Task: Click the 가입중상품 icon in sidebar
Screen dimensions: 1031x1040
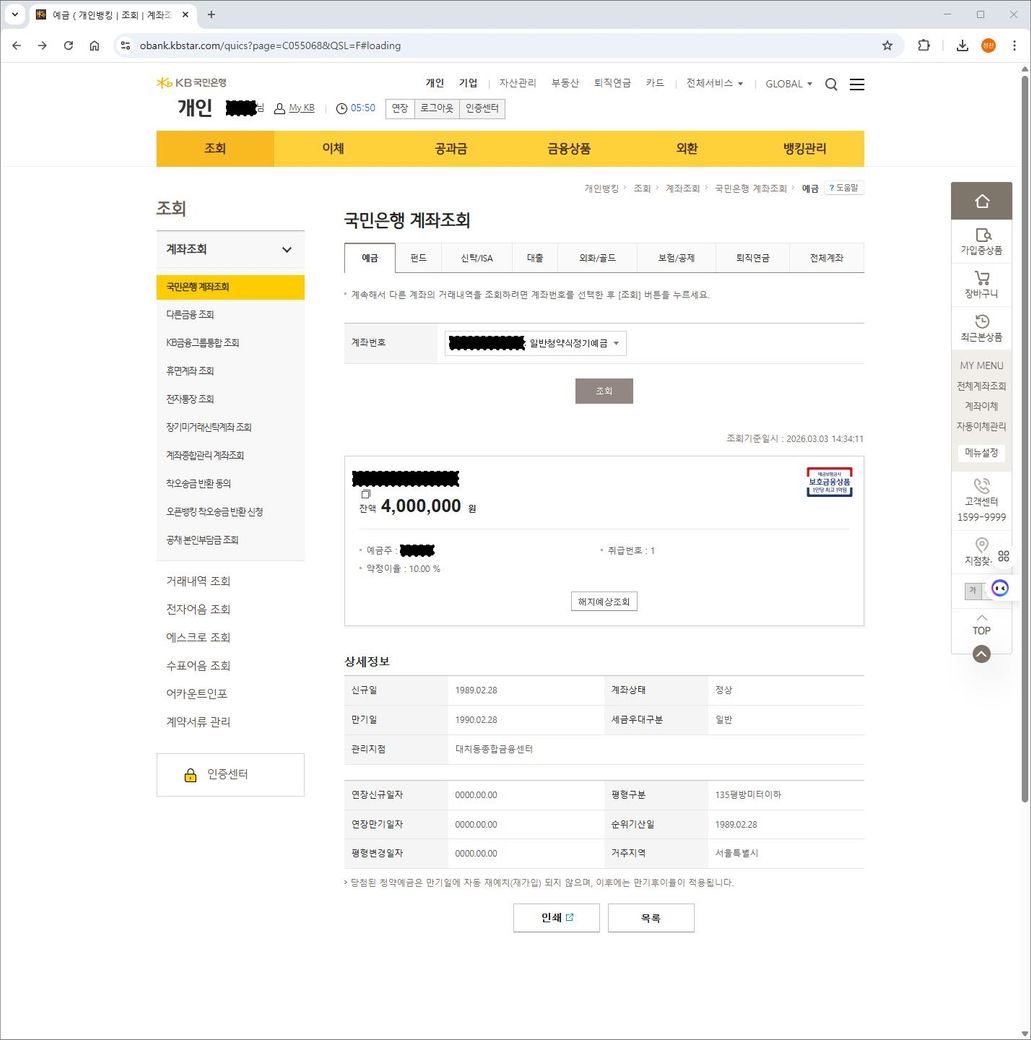Action: pyautogui.click(x=981, y=235)
